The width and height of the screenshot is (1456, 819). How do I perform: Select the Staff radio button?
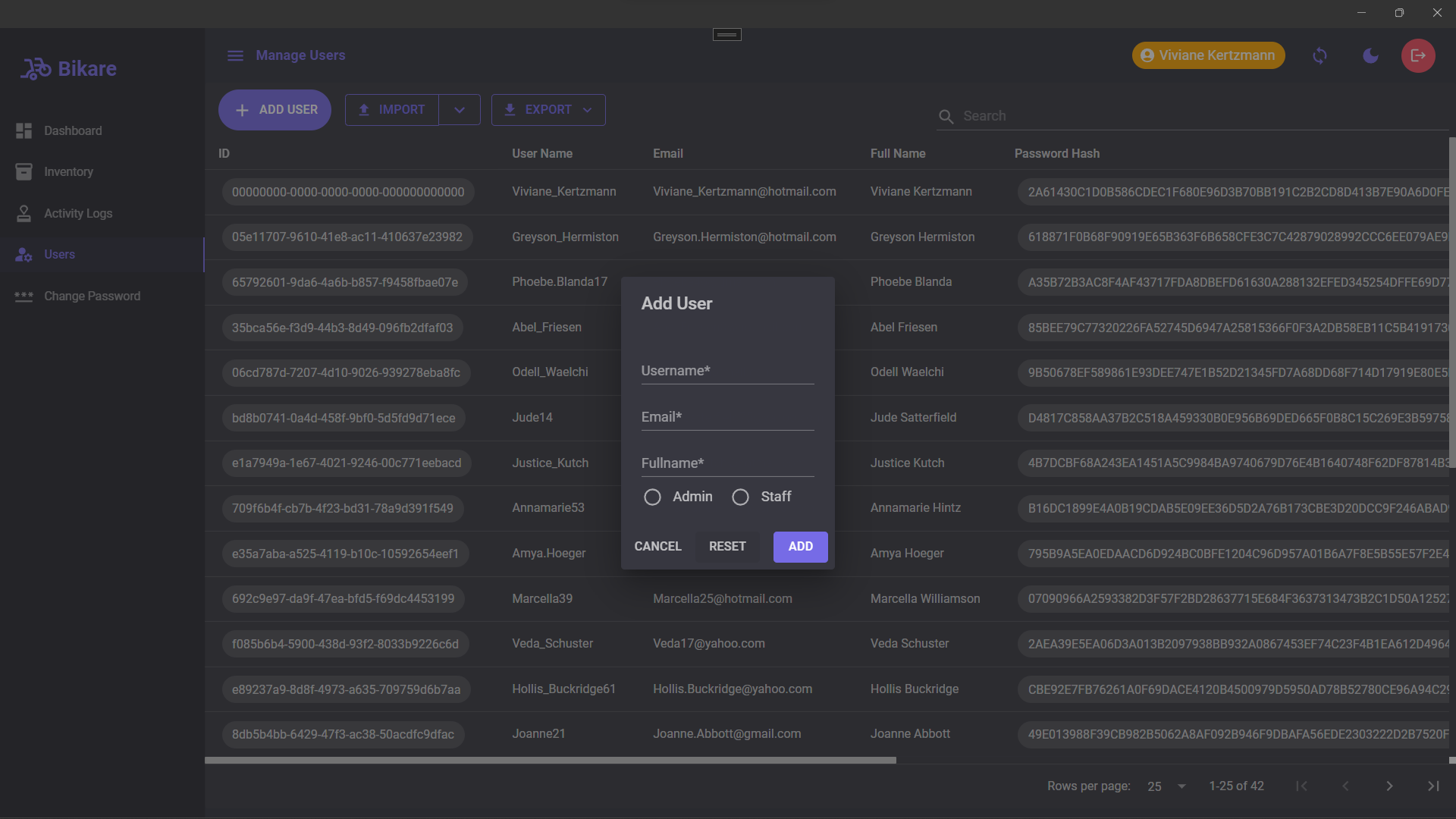739,497
